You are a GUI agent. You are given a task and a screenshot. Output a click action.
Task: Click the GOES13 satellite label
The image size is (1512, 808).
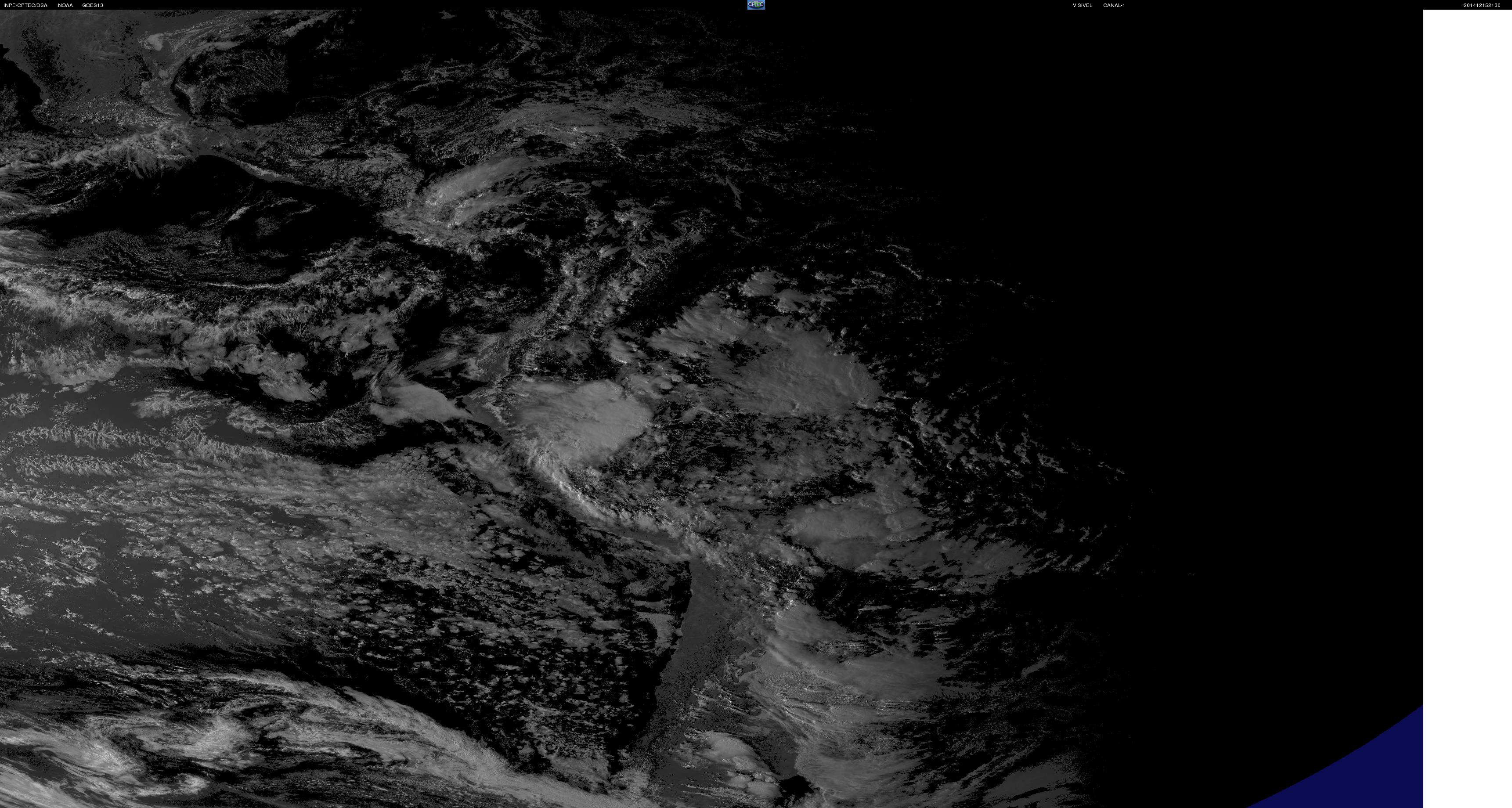[x=93, y=5]
